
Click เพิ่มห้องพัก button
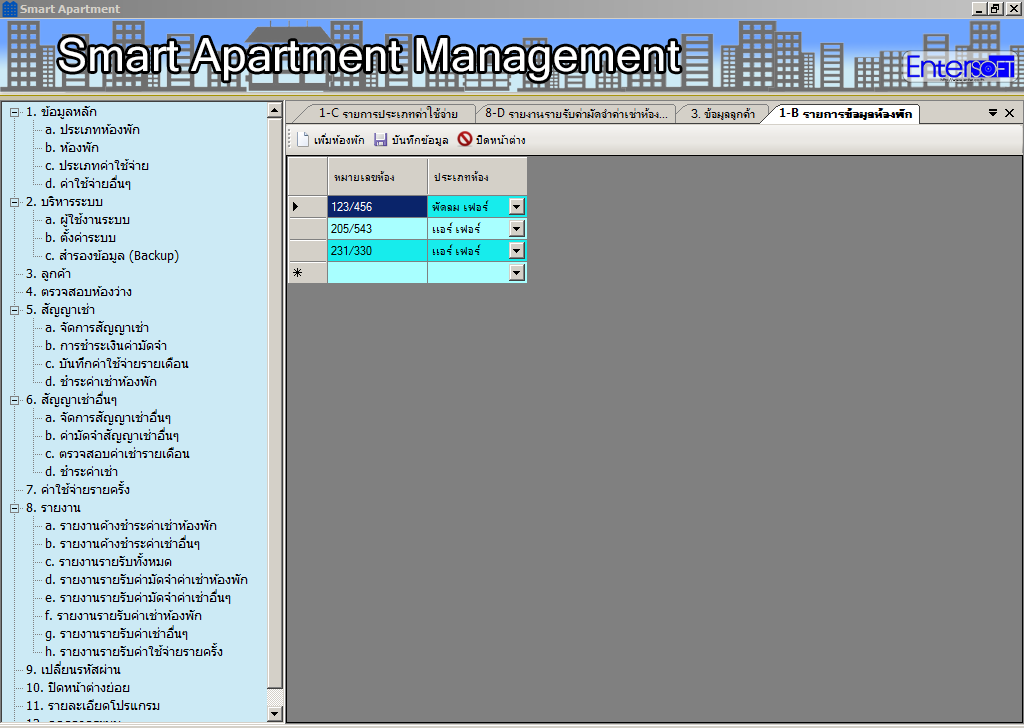pos(330,140)
